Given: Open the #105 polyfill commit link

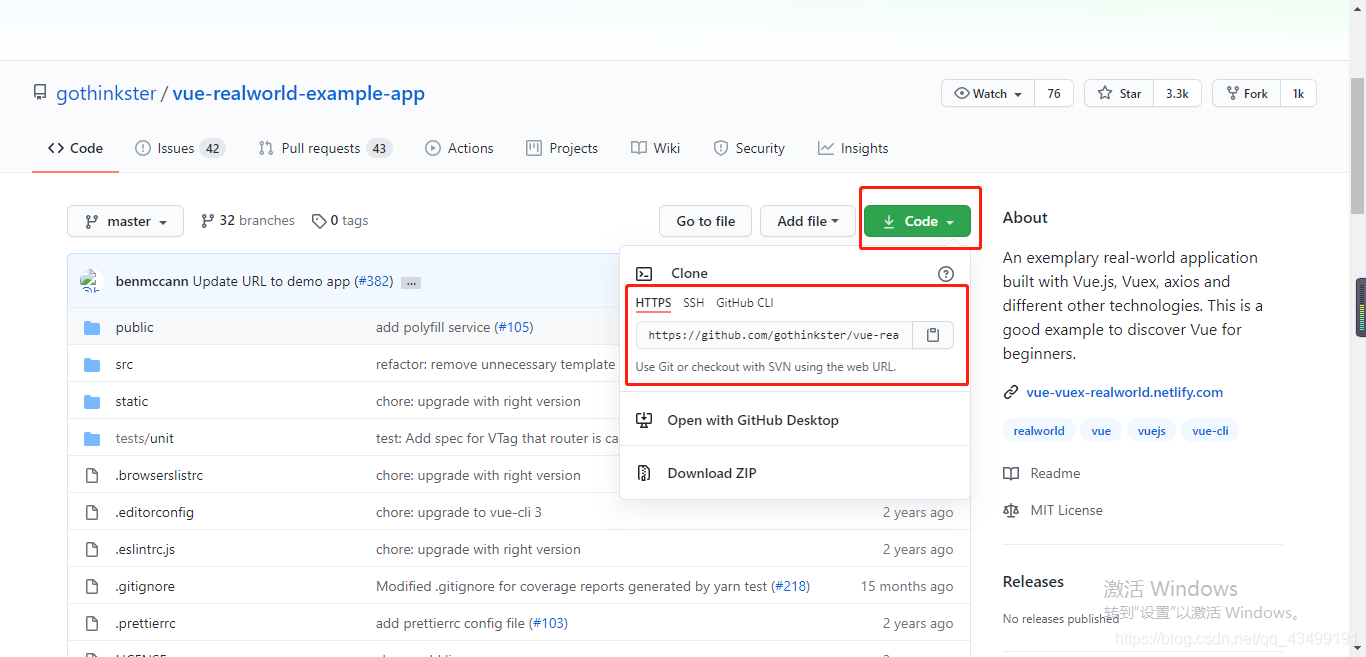Looking at the screenshot, I should 514,327.
